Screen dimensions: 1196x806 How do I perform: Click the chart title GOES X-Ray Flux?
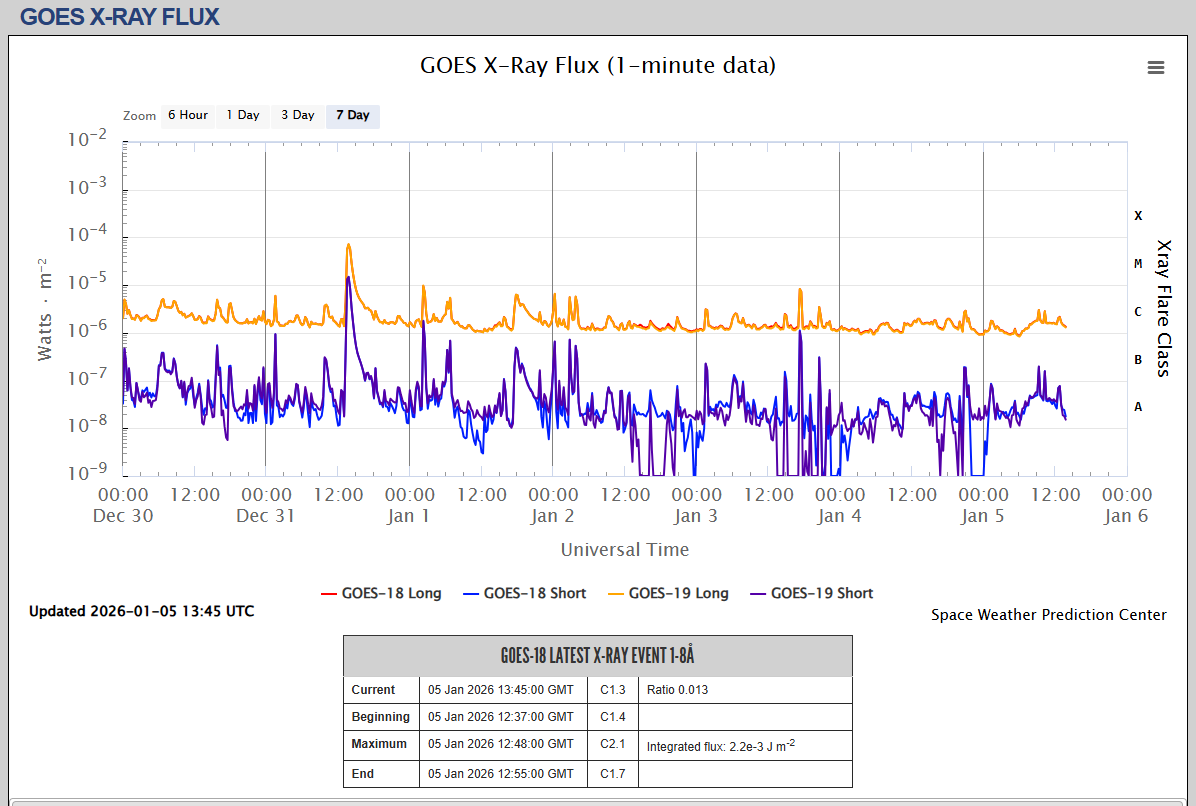pos(597,66)
